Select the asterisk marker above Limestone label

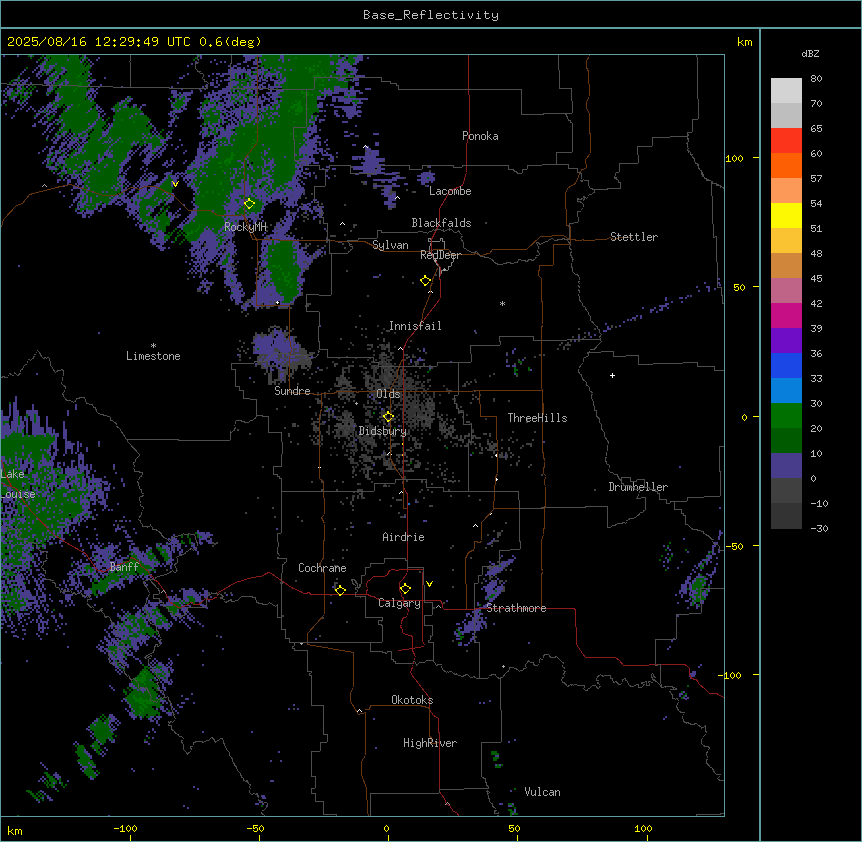pos(153,346)
